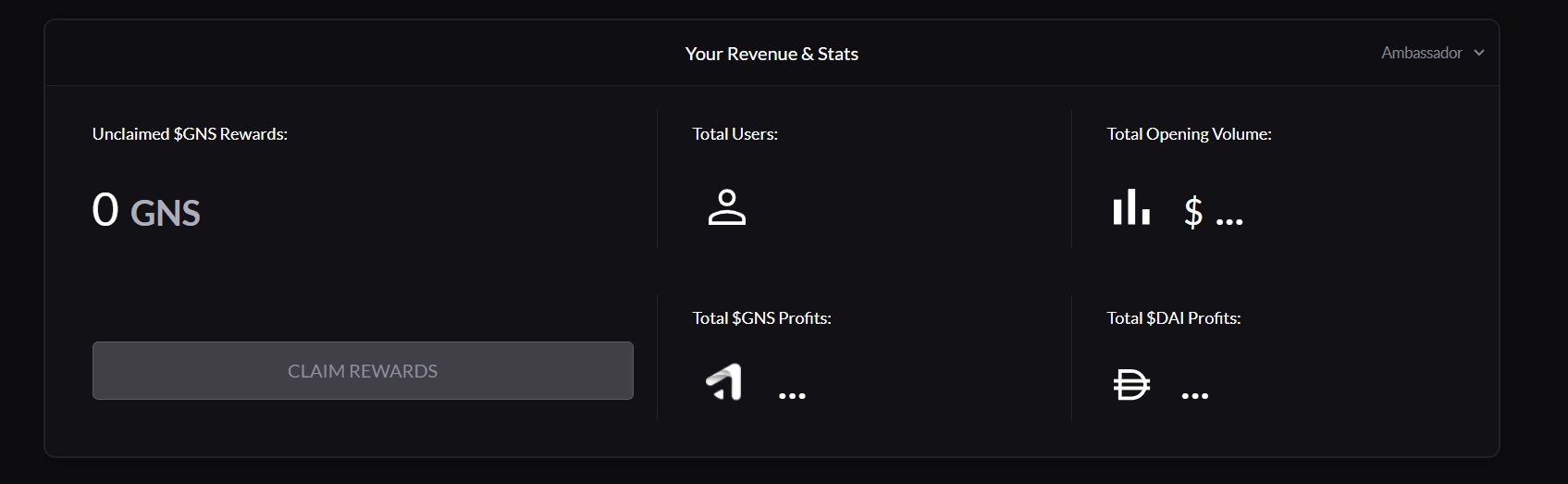Click the bar chart volume icon
This screenshot has height=484, width=1568.
(x=1131, y=207)
